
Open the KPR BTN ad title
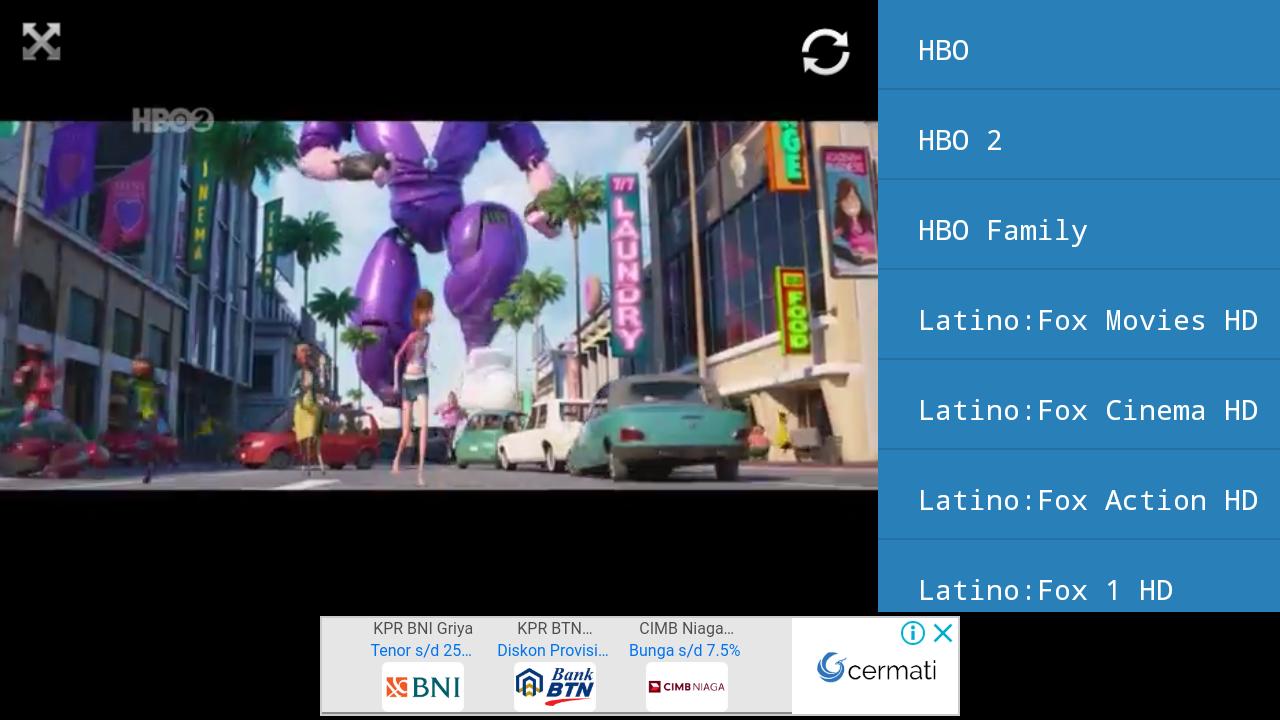[555, 628]
